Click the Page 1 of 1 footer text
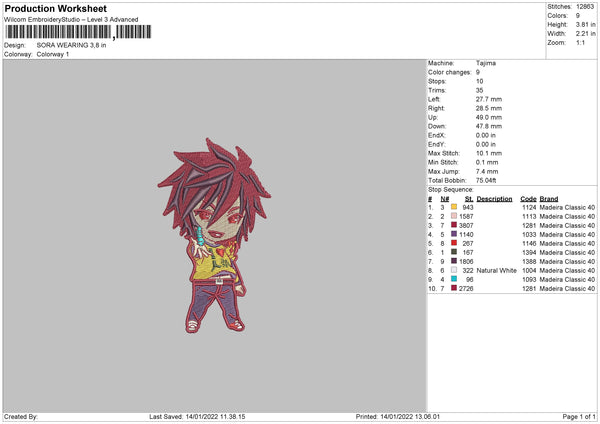The height and width of the screenshot is (424, 600). [x=579, y=417]
